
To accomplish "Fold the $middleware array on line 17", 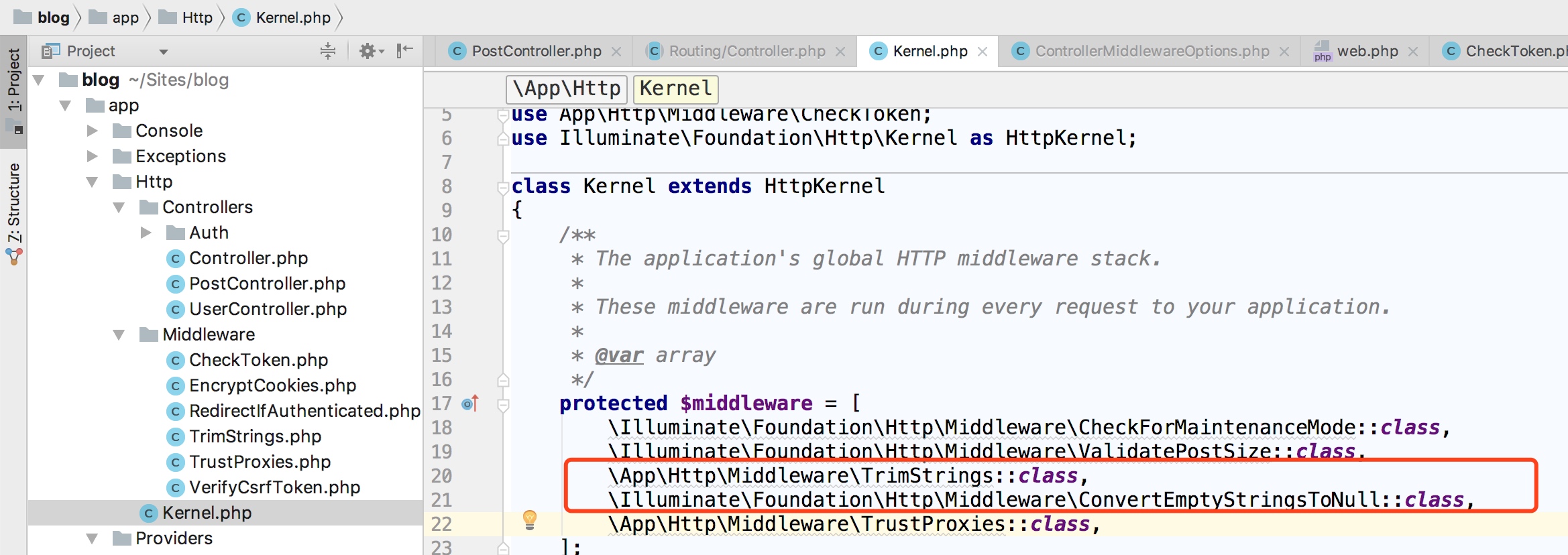I will tap(503, 405).
